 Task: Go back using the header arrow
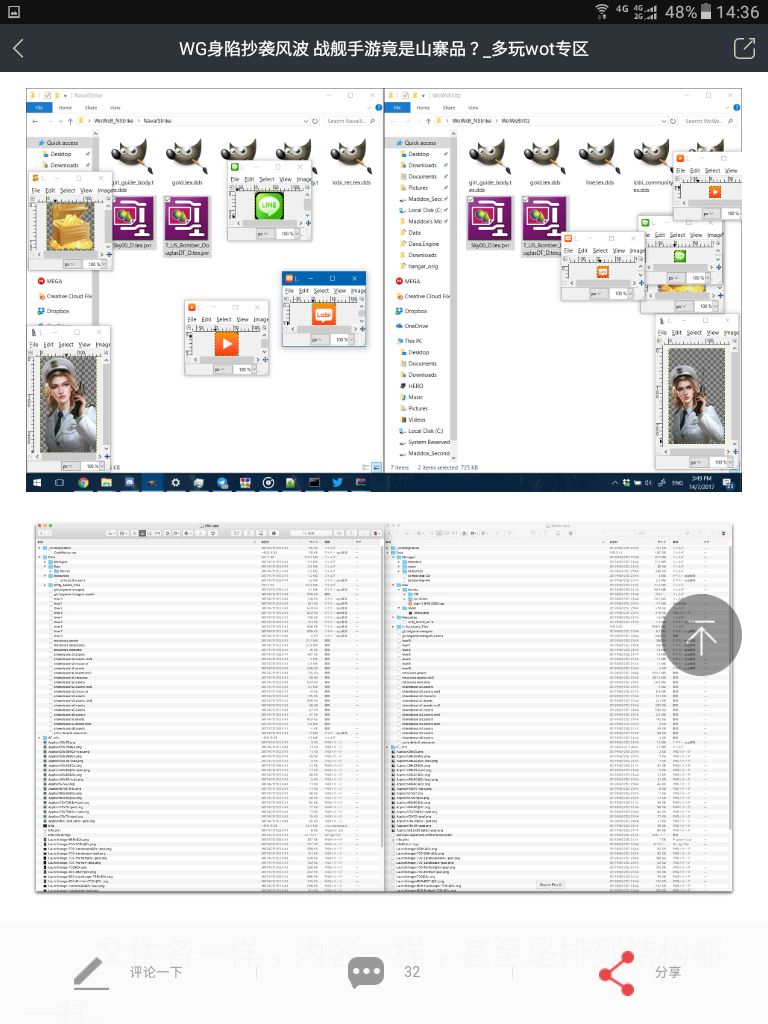point(18,48)
